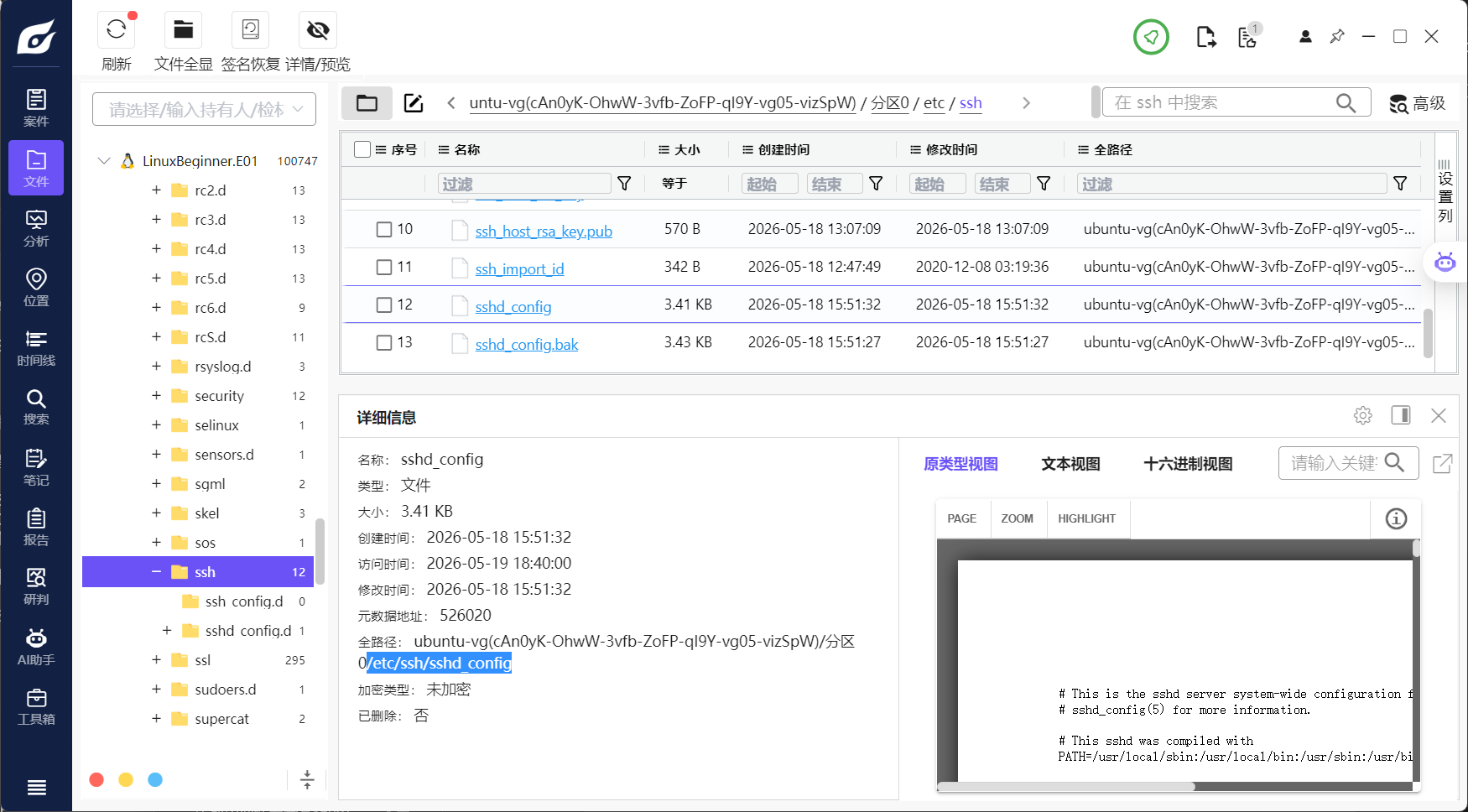Image resolution: width=1468 pixels, height=812 pixels.
Task: Check the box for row 12 sshd_config
Action: (x=384, y=304)
